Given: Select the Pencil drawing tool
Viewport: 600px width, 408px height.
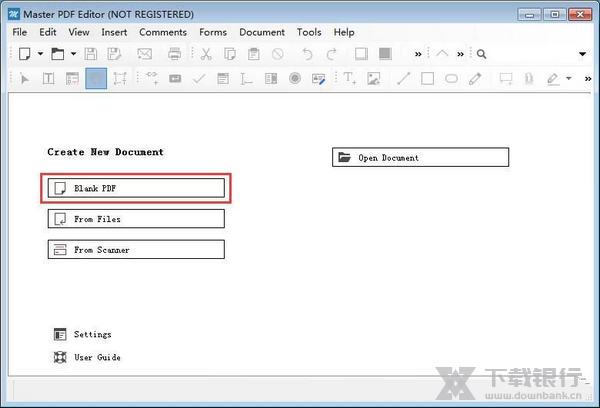Looking at the screenshot, I should (x=476, y=78).
